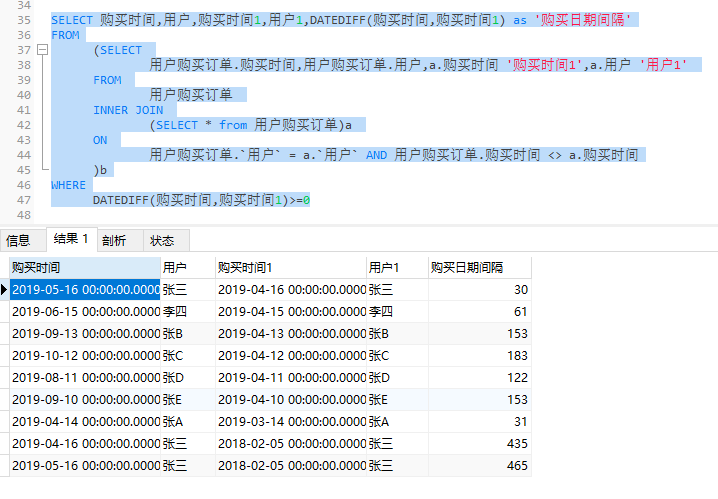Click the 用户 column header
718x499 pixels.
point(187,267)
